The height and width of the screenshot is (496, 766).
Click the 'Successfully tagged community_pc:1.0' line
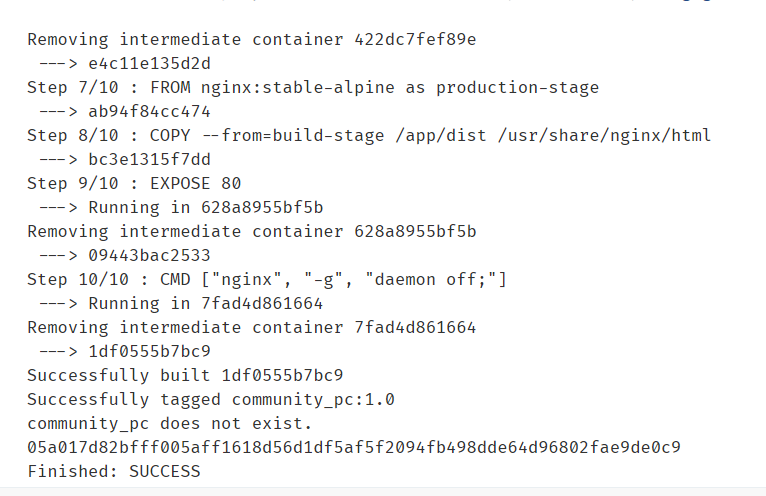(x=211, y=399)
